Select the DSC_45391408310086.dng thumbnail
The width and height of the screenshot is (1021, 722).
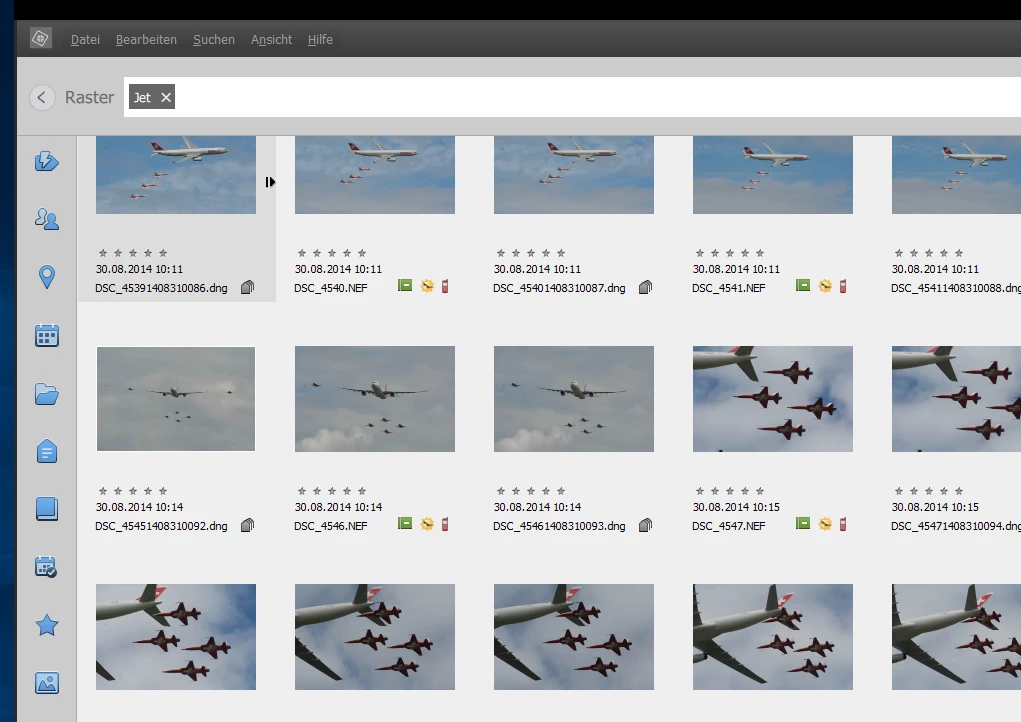(176, 175)
